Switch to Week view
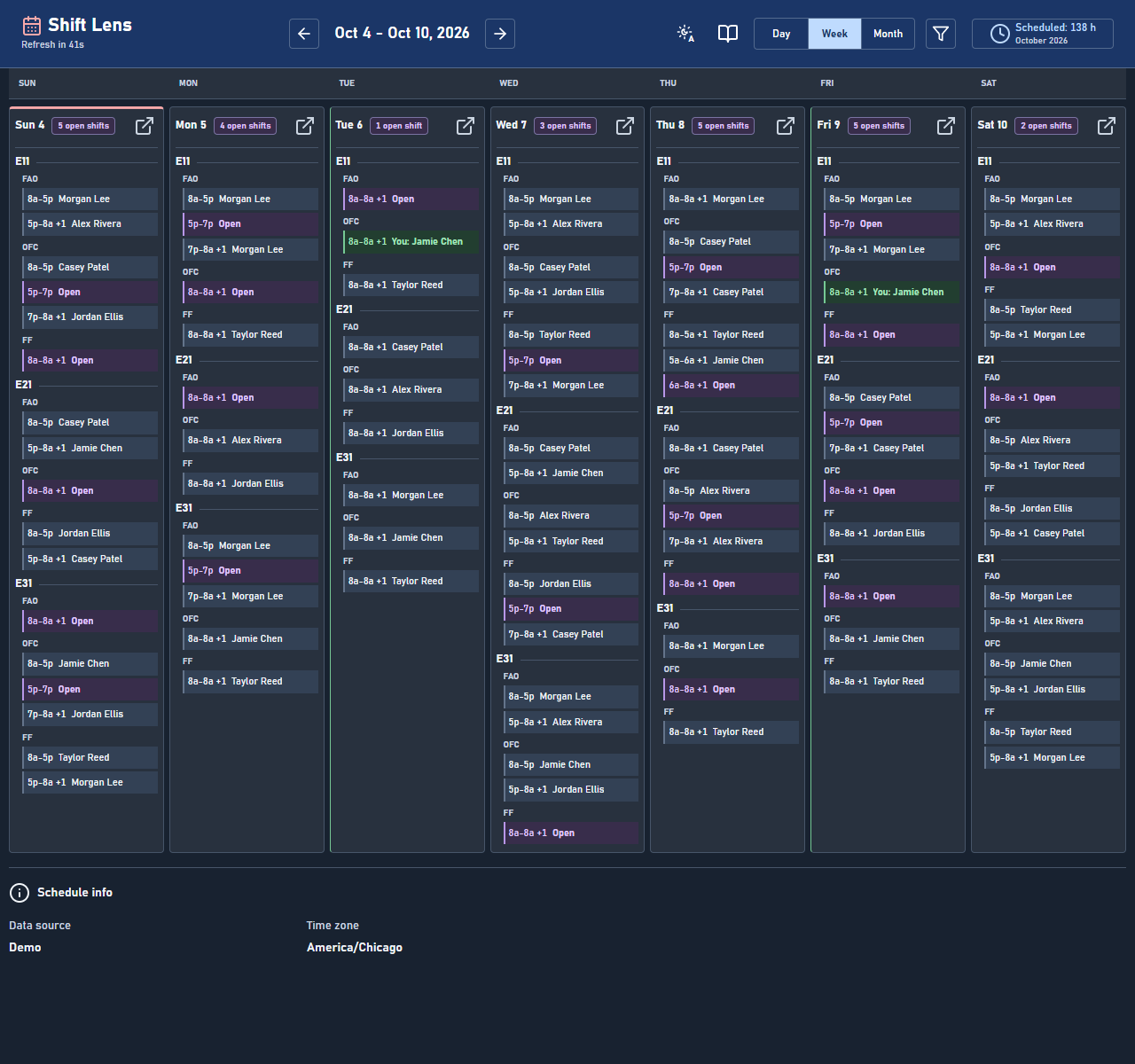The width and height of the screenshot is (1135, 1064). coord(834,34)
